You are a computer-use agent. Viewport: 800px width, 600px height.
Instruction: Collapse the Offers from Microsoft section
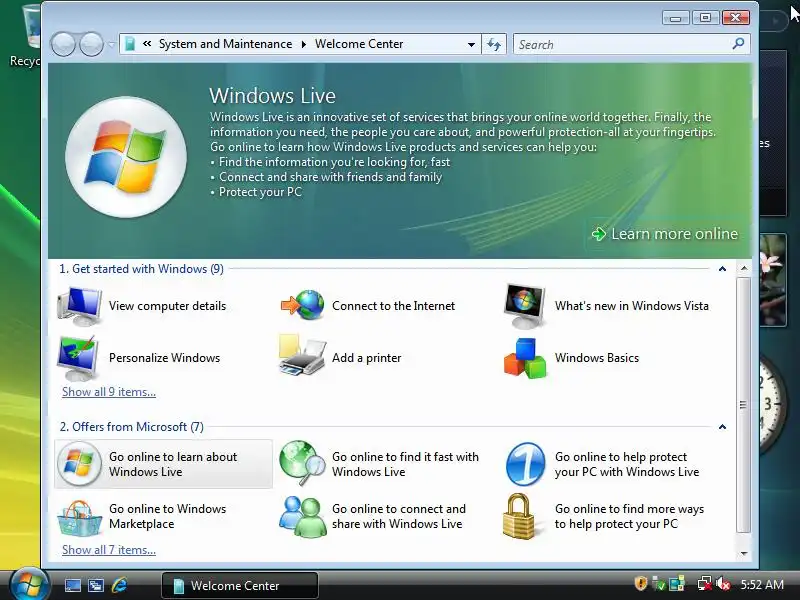(722, 427)
